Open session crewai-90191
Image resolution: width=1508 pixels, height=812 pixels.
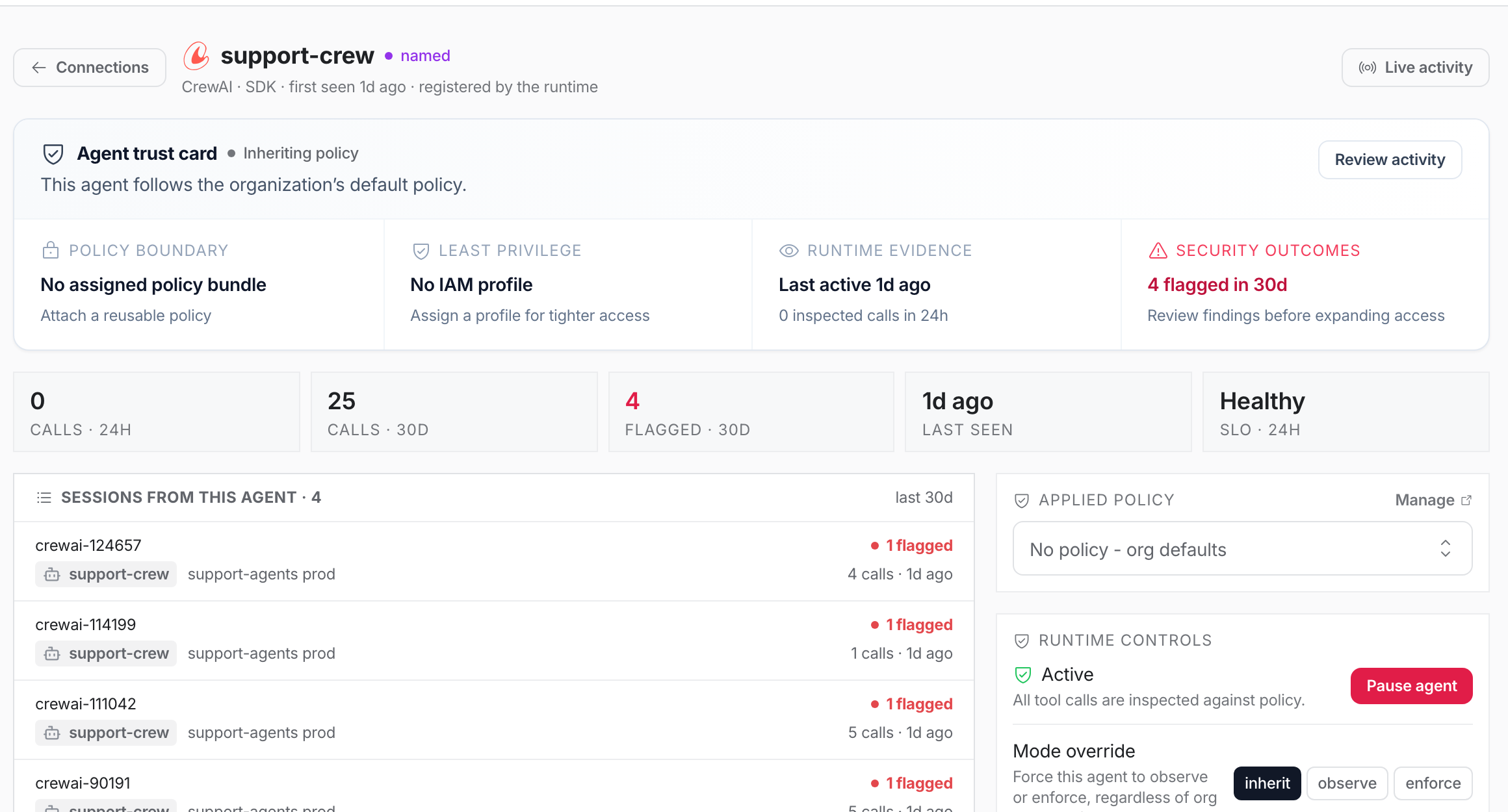point(494,787)
